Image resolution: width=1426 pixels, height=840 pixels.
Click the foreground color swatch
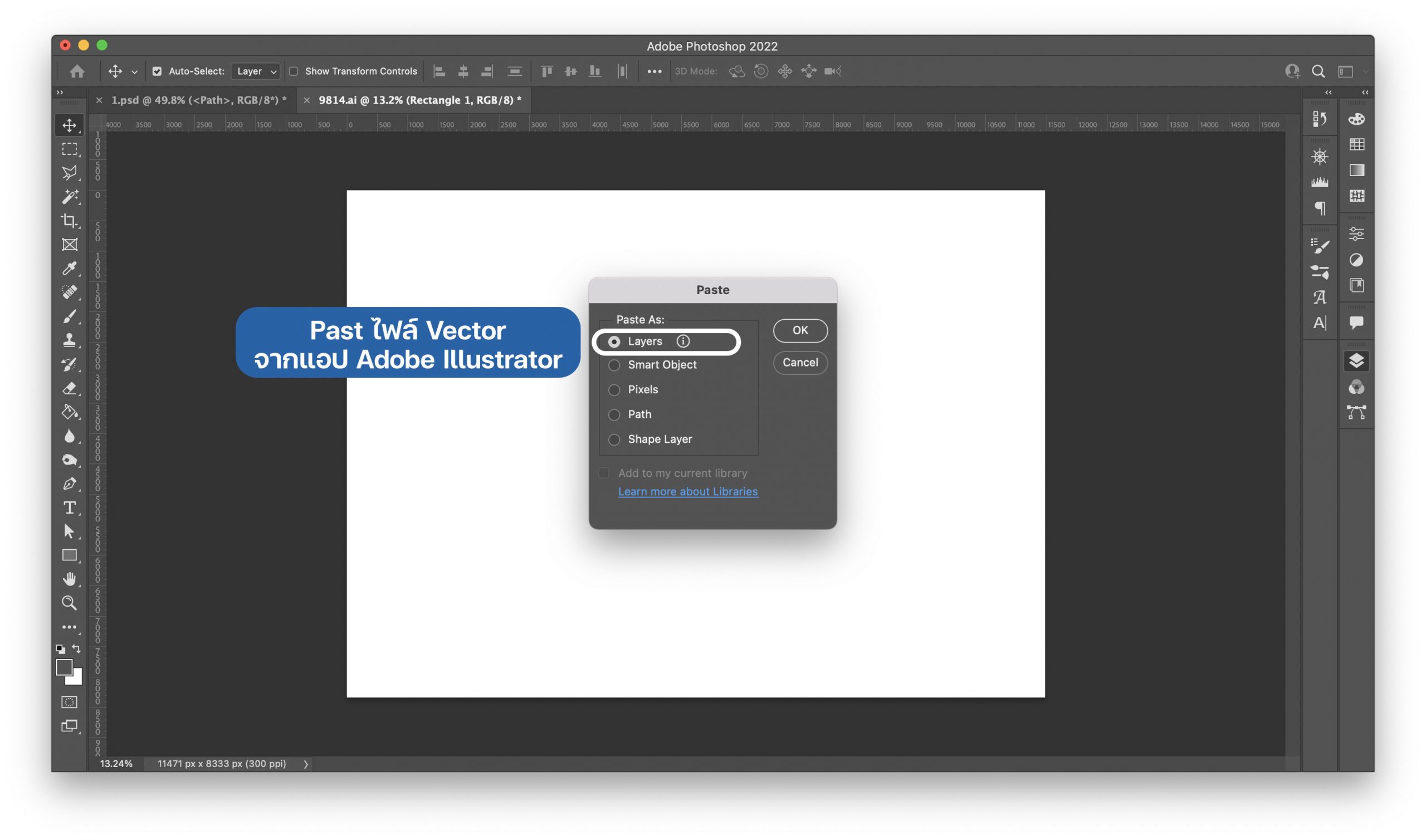coord(64,668)
